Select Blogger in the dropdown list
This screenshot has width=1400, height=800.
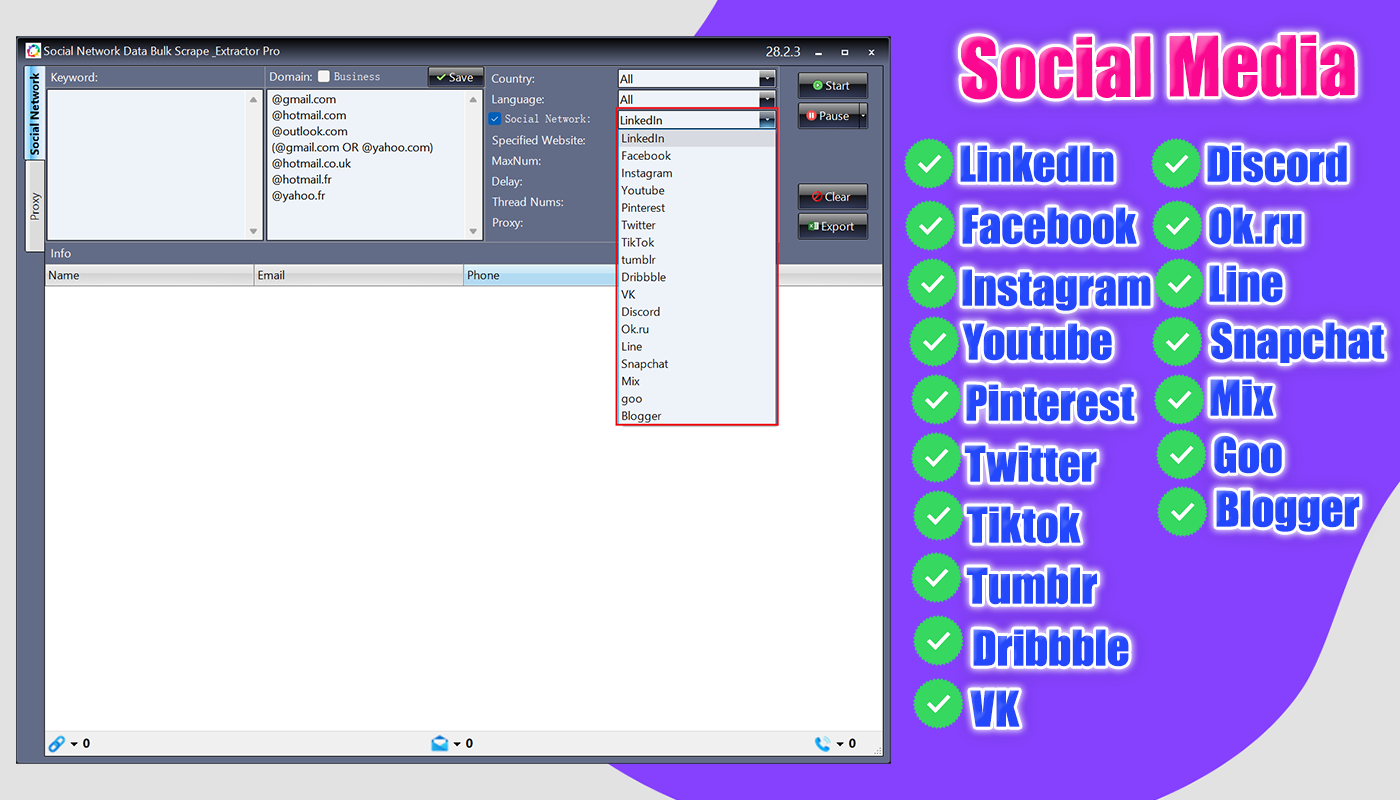coord(696,416)
